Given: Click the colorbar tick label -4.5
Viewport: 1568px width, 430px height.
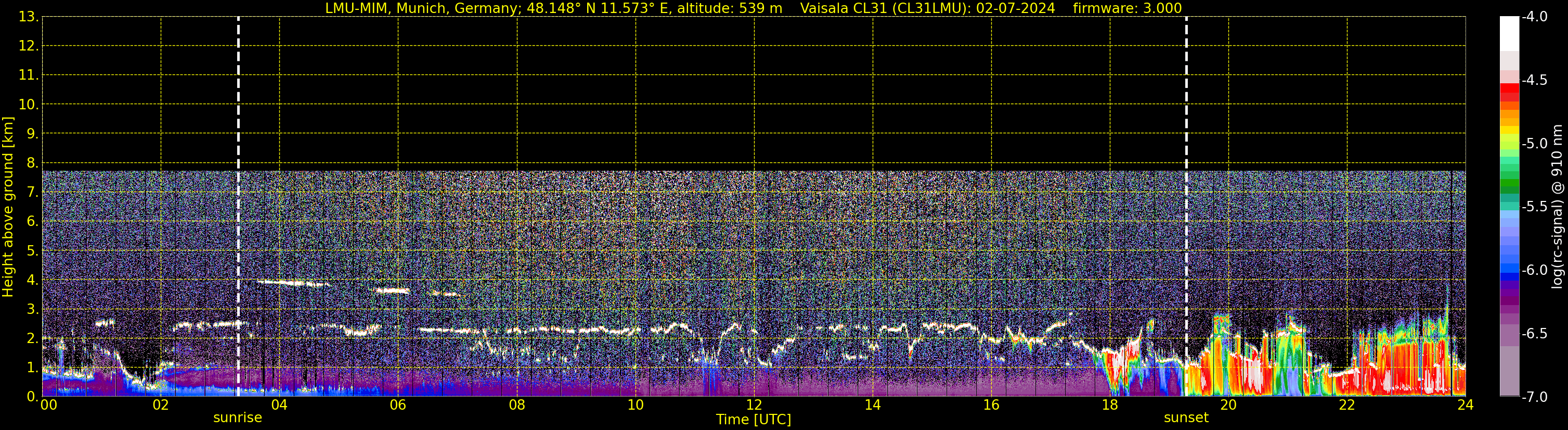Looking at the screenshot, I should tap(1535, 80).
